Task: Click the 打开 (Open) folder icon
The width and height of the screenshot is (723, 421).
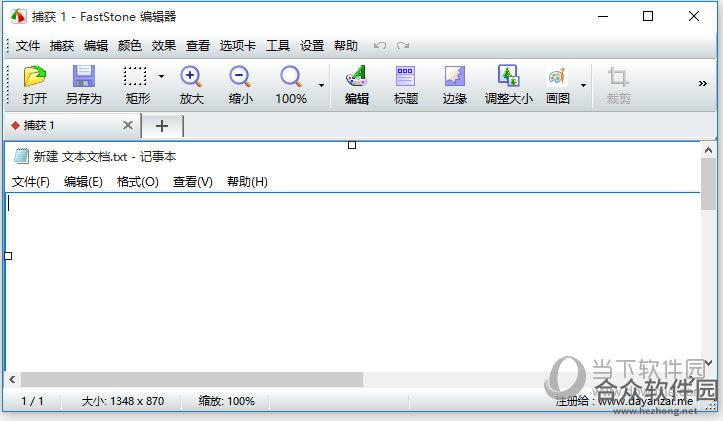Action: pos(35,76)
